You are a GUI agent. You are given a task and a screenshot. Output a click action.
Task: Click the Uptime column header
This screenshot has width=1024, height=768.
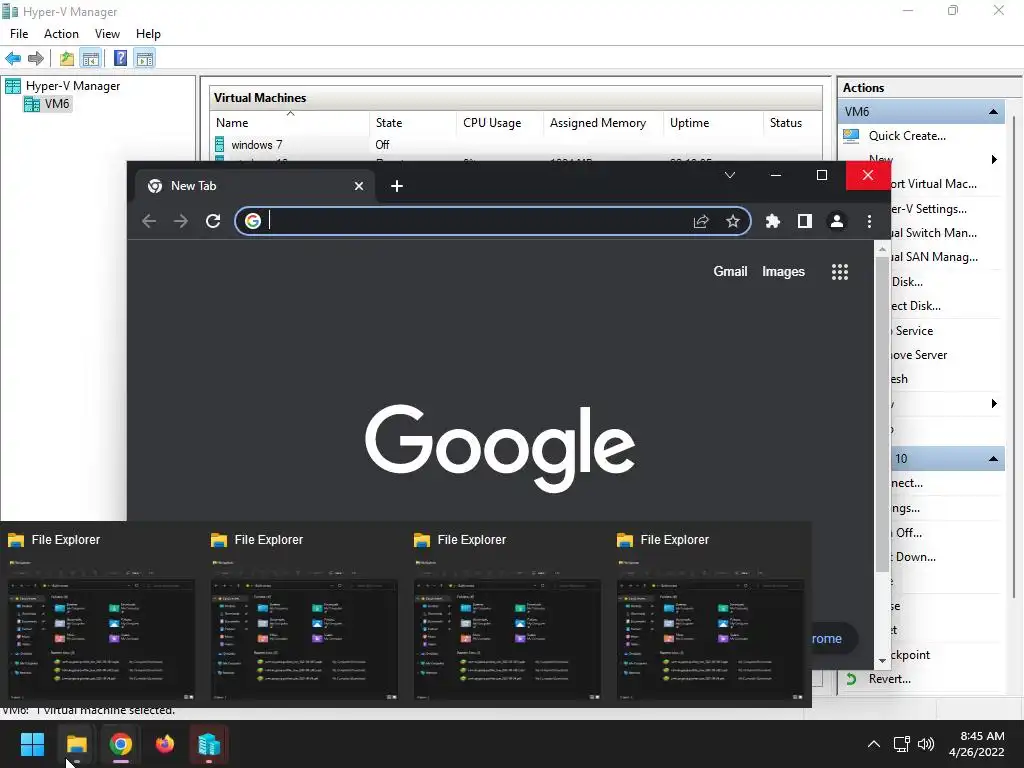(712, 123)
